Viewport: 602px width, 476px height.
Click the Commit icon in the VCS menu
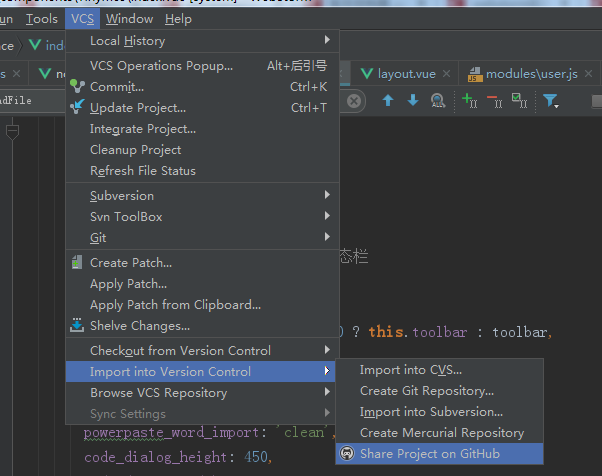tap(77, 86)
